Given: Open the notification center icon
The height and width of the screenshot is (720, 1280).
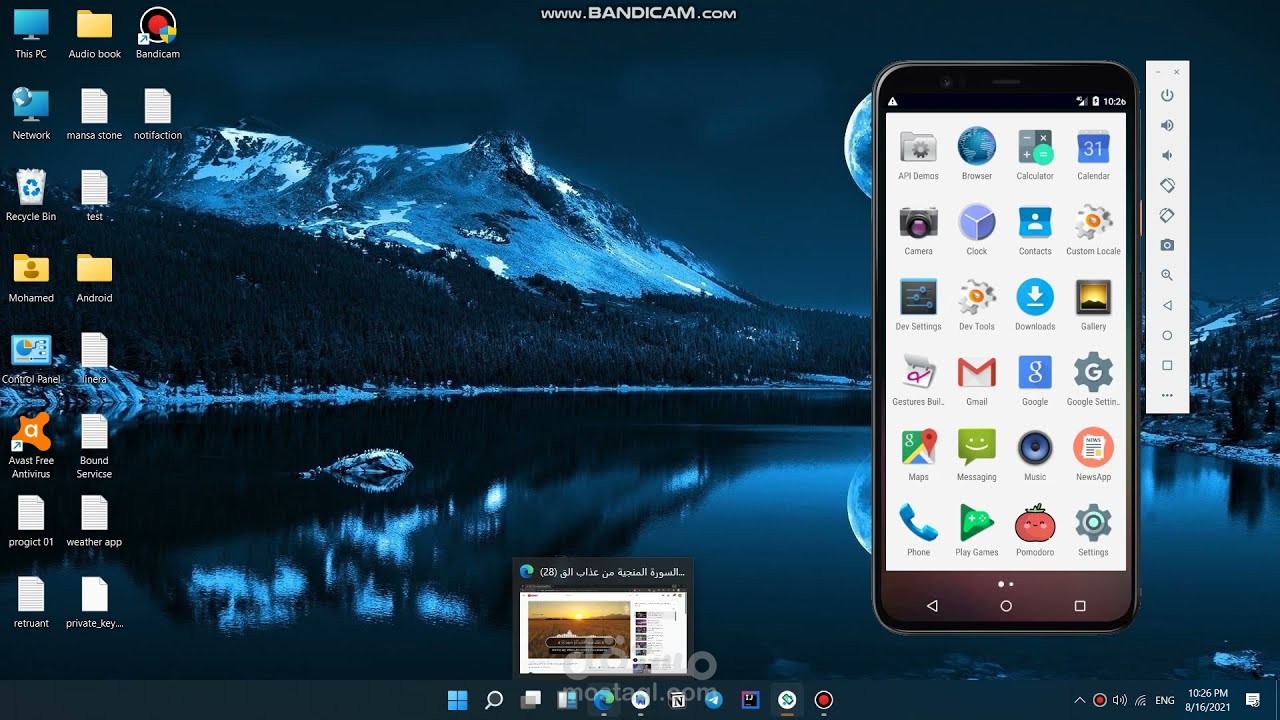Looking at the screenshot, I should pos(1252,700).
